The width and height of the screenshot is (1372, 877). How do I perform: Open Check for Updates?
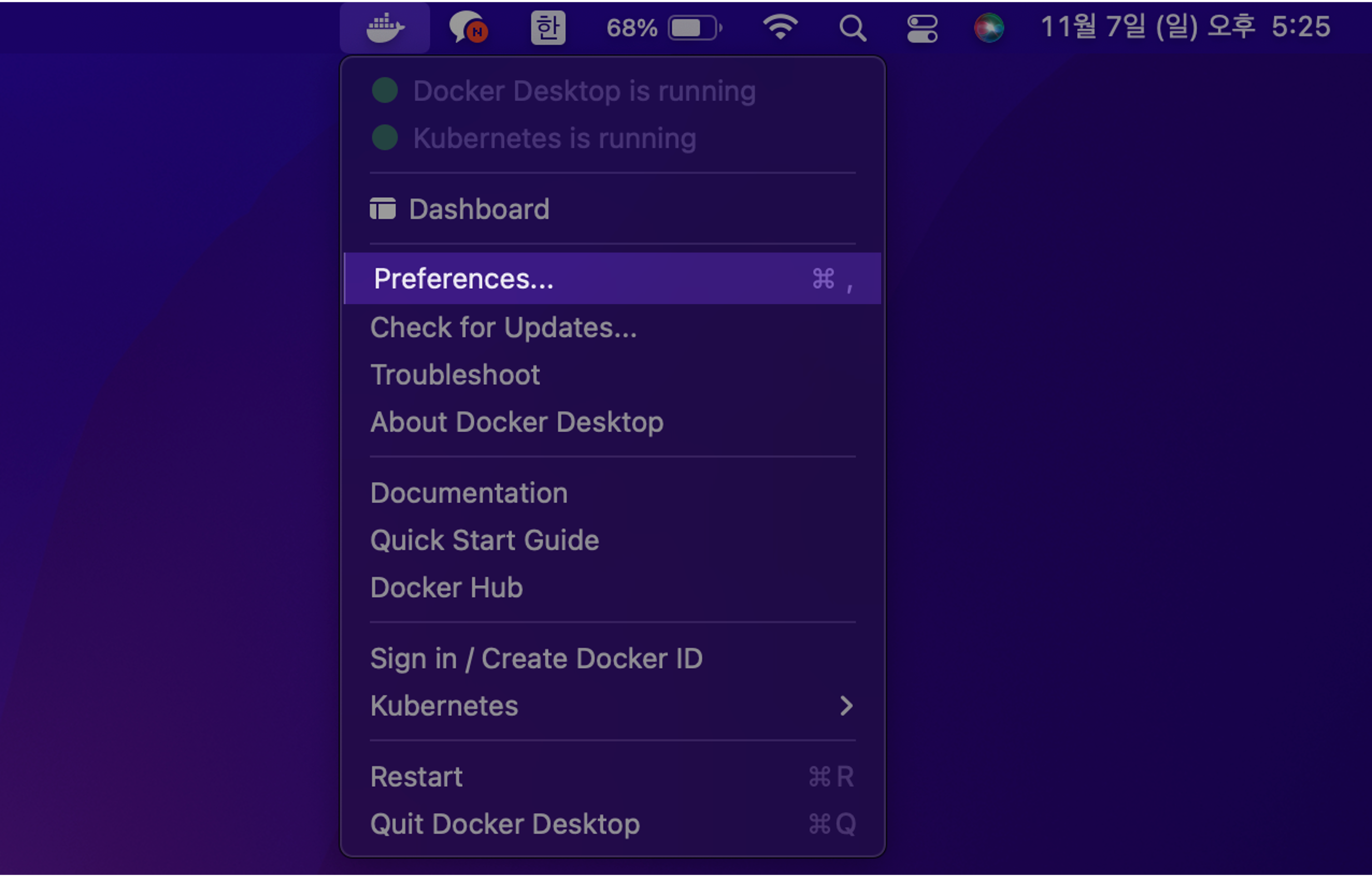(503, 327)
